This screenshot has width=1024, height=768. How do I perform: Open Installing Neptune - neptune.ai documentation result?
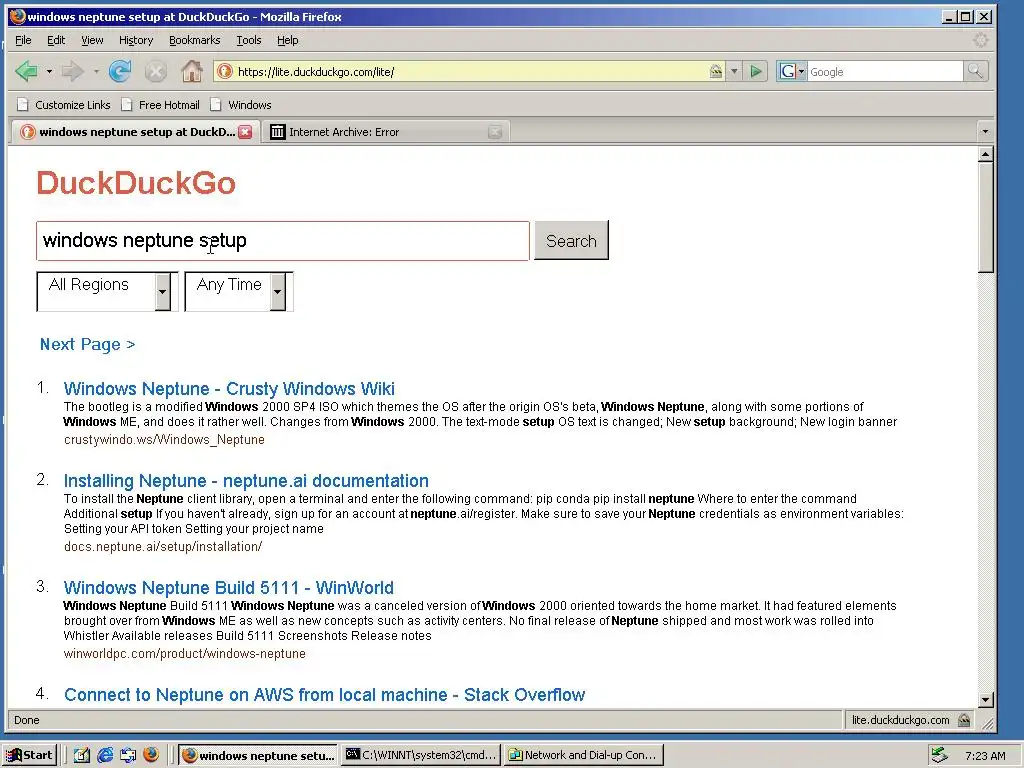click(x=246, y=481)
